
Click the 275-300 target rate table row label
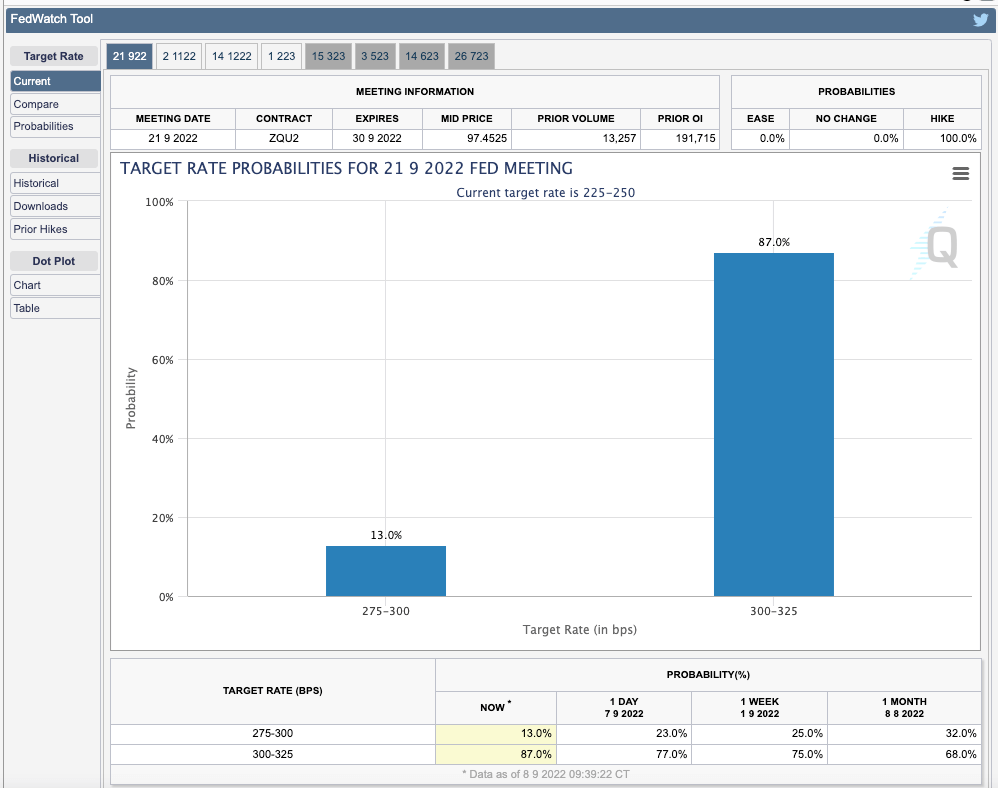coord(272,733)
